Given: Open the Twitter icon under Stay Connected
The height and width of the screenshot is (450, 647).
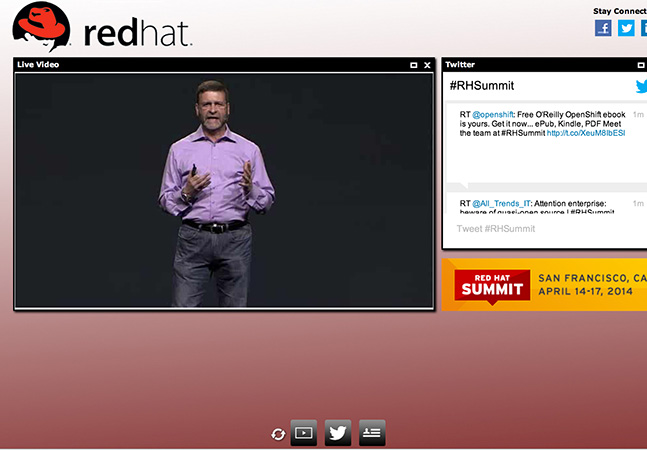Looking at the screenshot, I should pos(626,28).
